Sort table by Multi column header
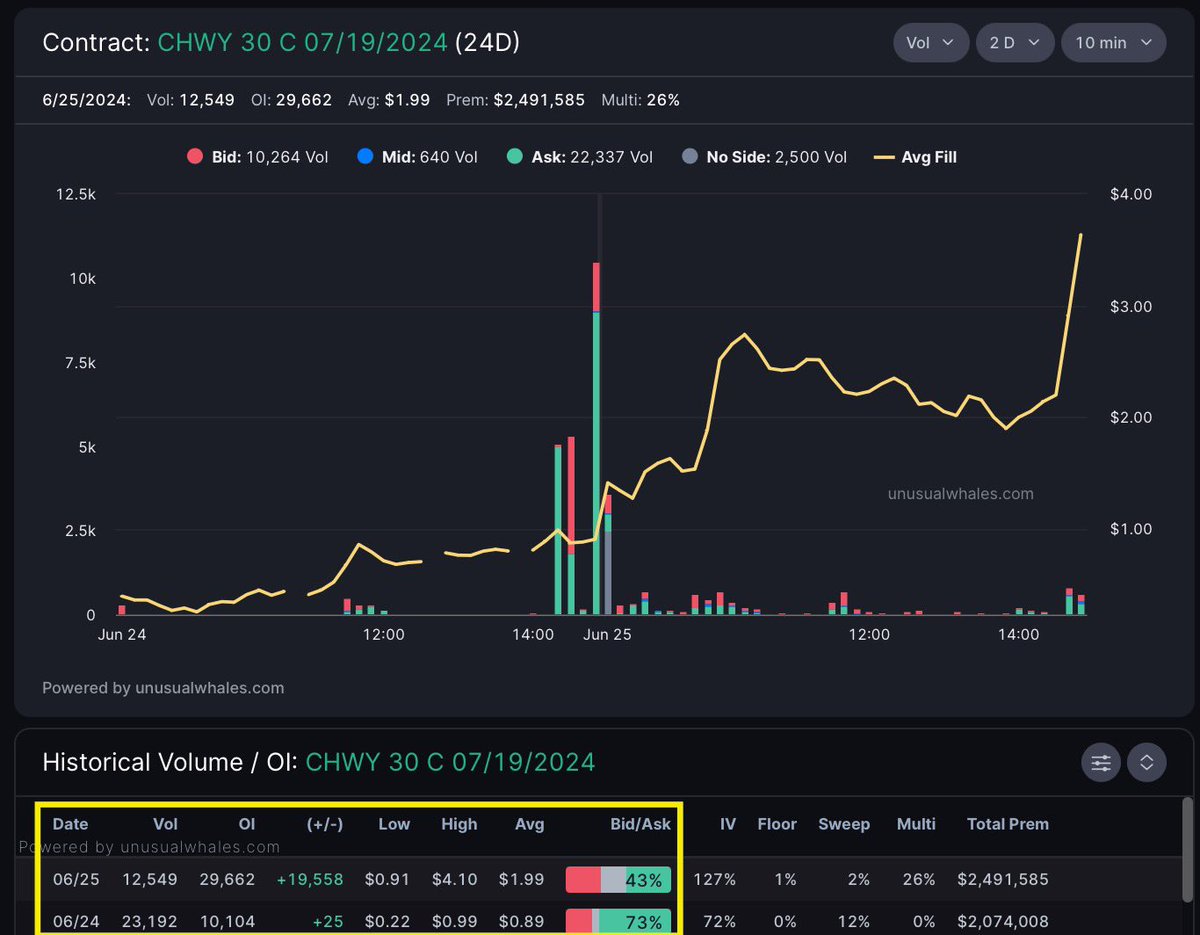1200x935 pixels. coord(916,824)
